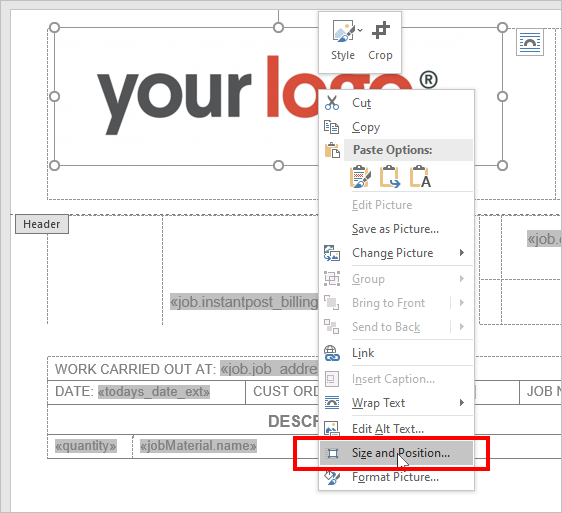Click the Format Picture icon
The height and width of the screenshot is (513, 562).
[x=332, y=477]
